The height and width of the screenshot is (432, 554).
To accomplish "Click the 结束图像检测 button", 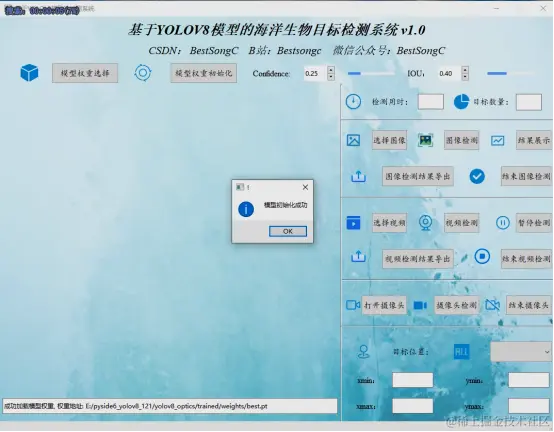I will point(526,176).
